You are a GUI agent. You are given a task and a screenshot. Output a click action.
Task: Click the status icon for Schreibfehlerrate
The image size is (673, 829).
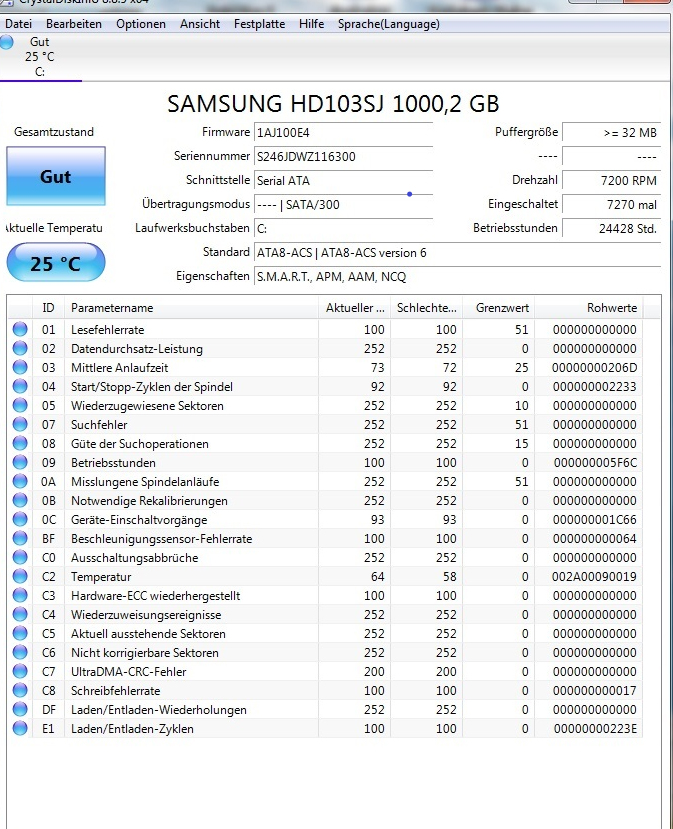[20, 691]
